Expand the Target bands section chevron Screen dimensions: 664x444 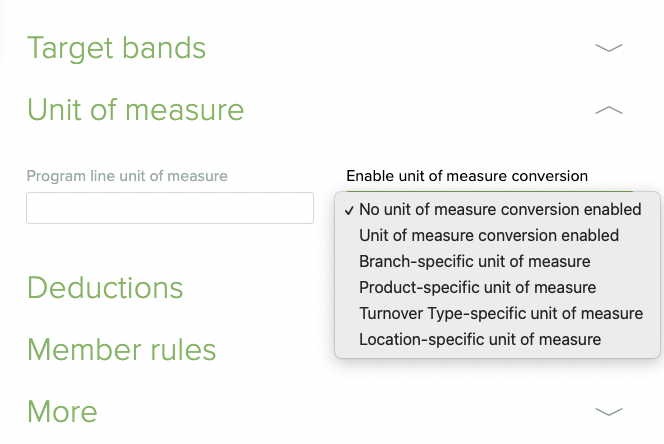[608, 48]
